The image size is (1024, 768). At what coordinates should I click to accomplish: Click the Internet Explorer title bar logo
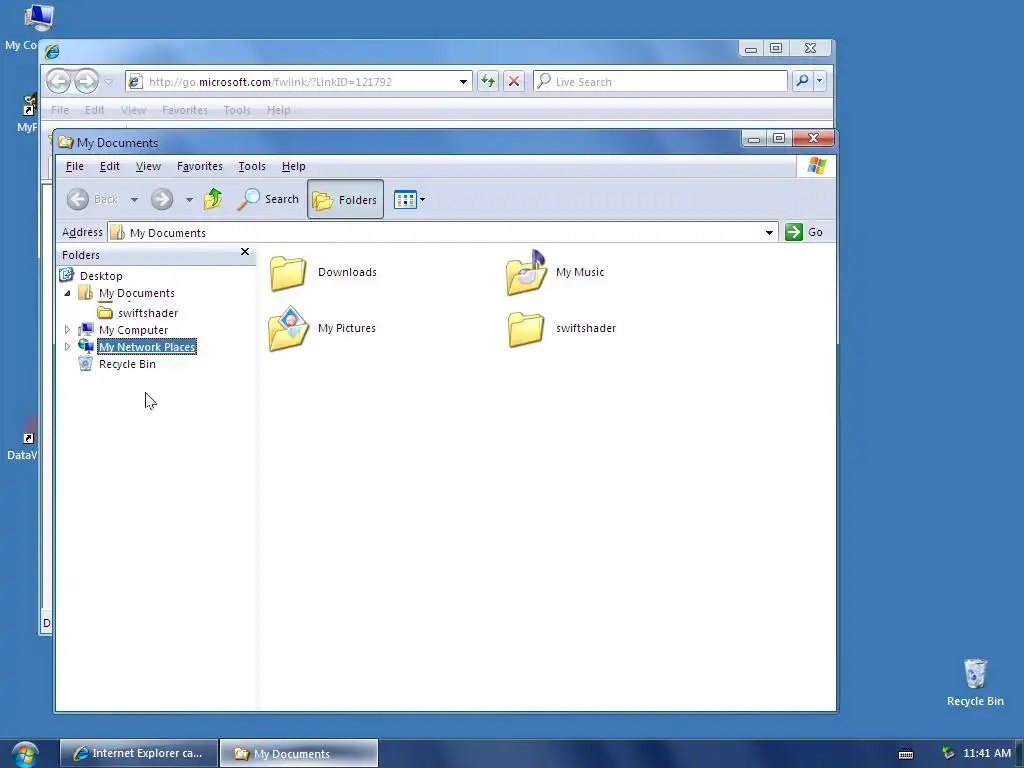[x=52, y=52]
